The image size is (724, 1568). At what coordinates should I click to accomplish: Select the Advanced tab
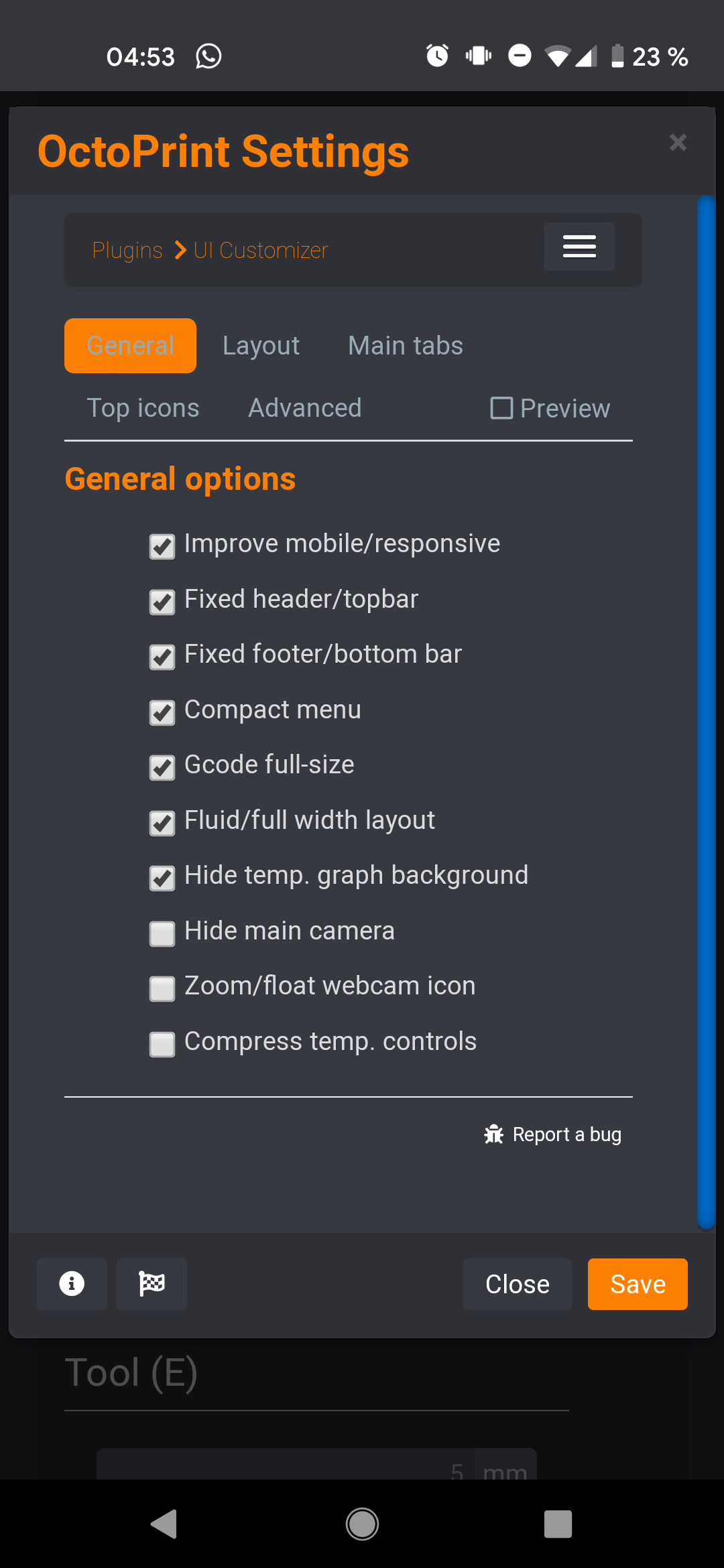[x=304, y=407]
